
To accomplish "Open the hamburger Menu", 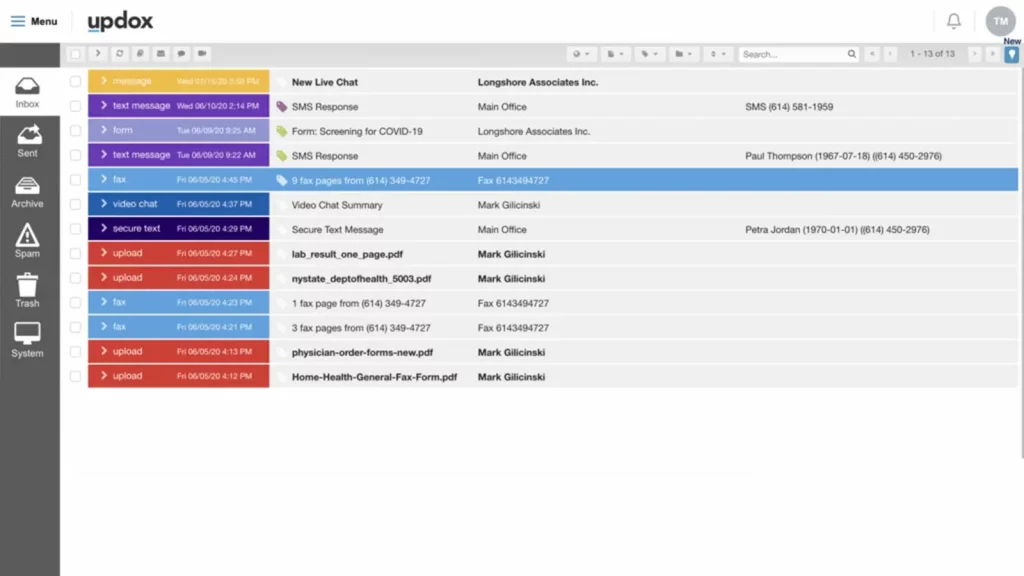I will 18,20.
